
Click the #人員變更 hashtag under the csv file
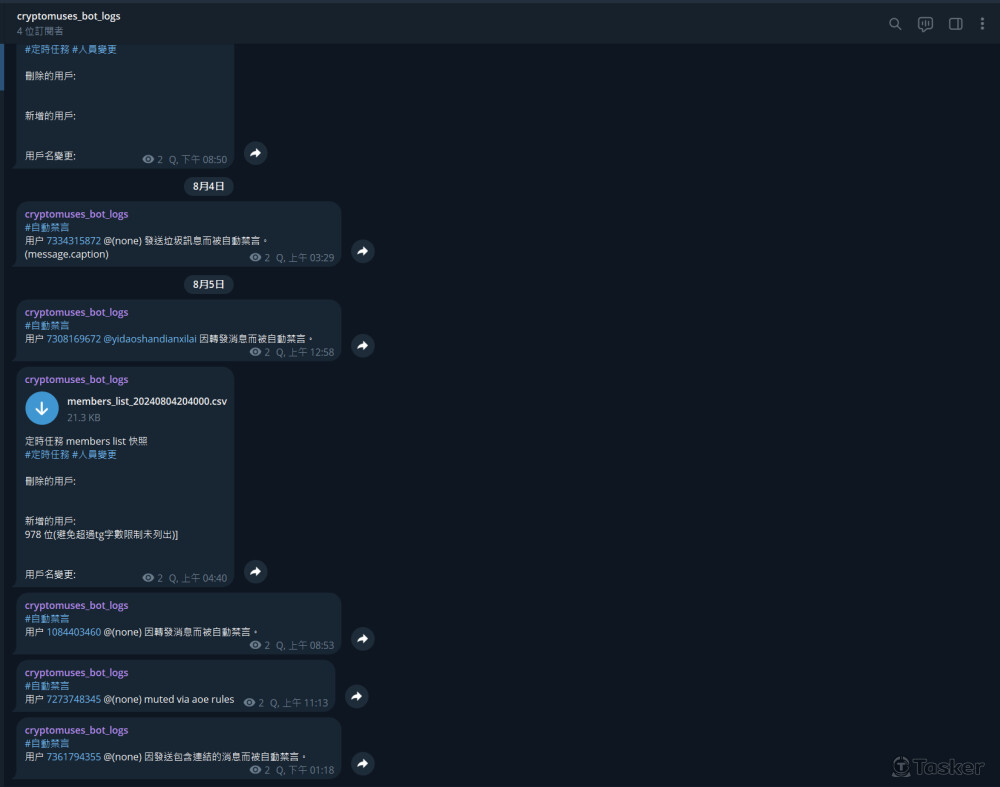coord(94,454)
